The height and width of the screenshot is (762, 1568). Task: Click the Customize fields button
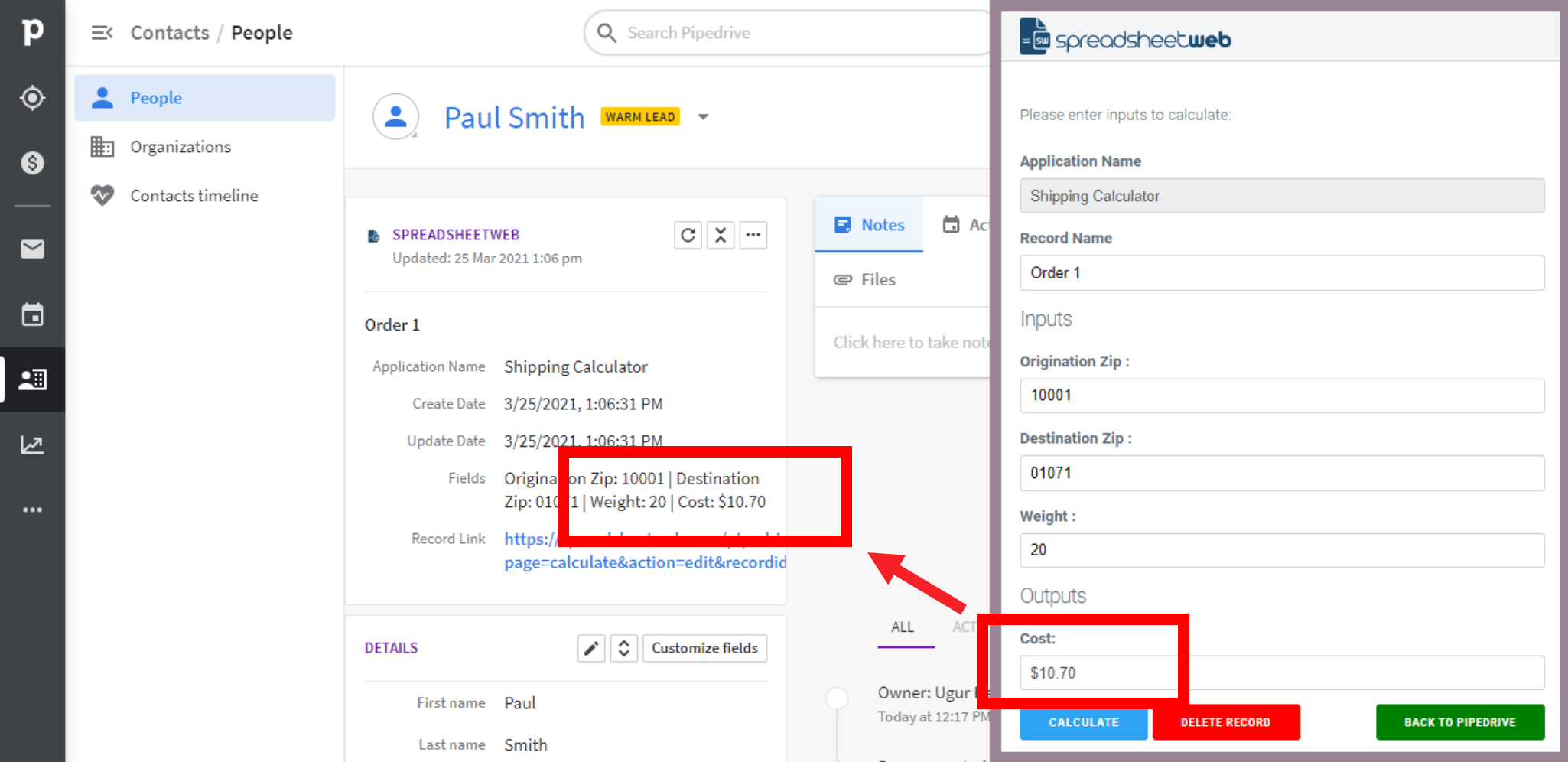click(704, 648)
